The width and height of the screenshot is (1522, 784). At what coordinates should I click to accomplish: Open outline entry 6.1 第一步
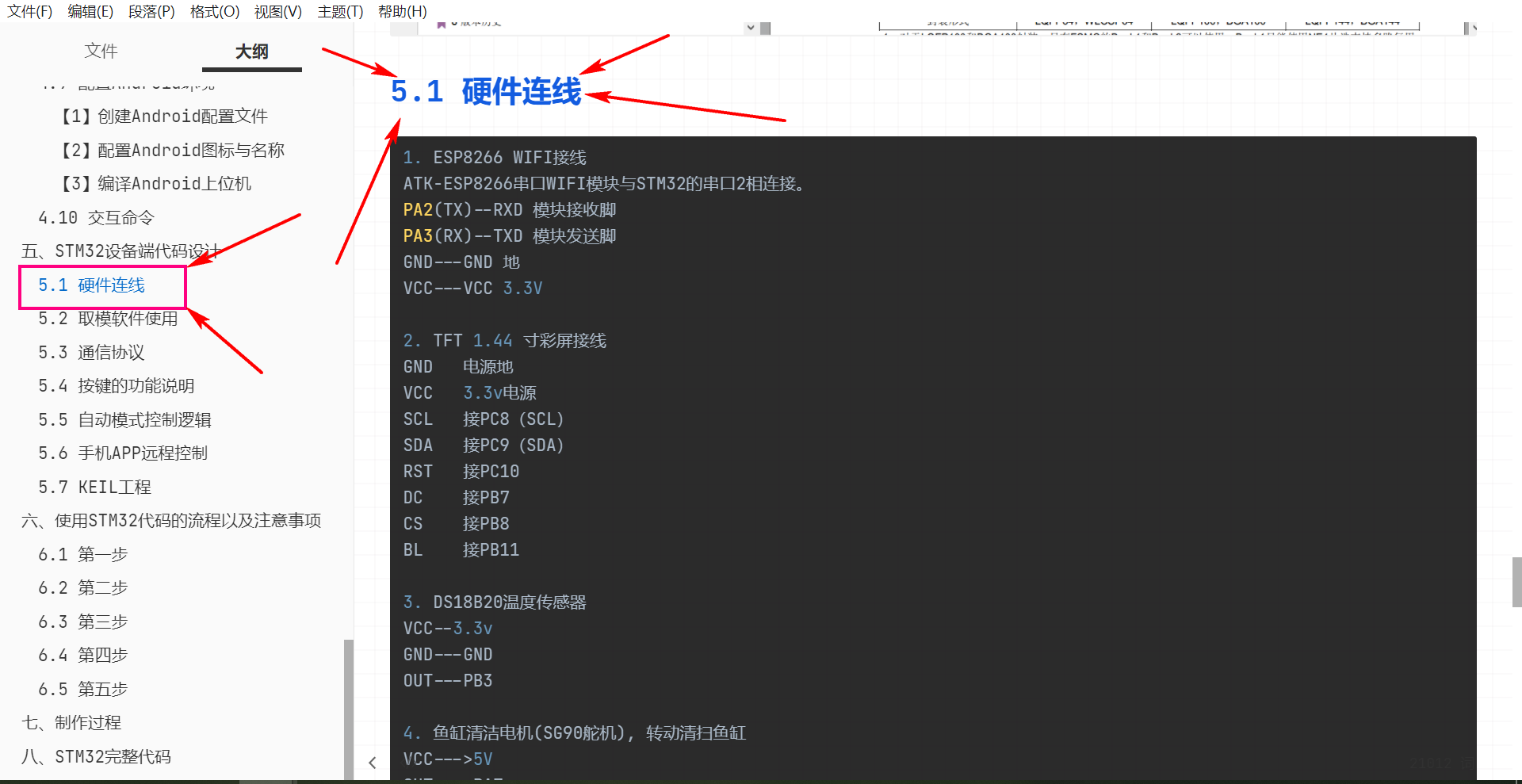click(83, 554)
